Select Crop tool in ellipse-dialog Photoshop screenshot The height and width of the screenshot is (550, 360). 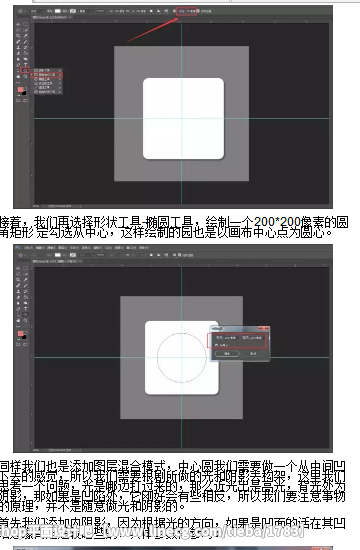coord(18,280)
